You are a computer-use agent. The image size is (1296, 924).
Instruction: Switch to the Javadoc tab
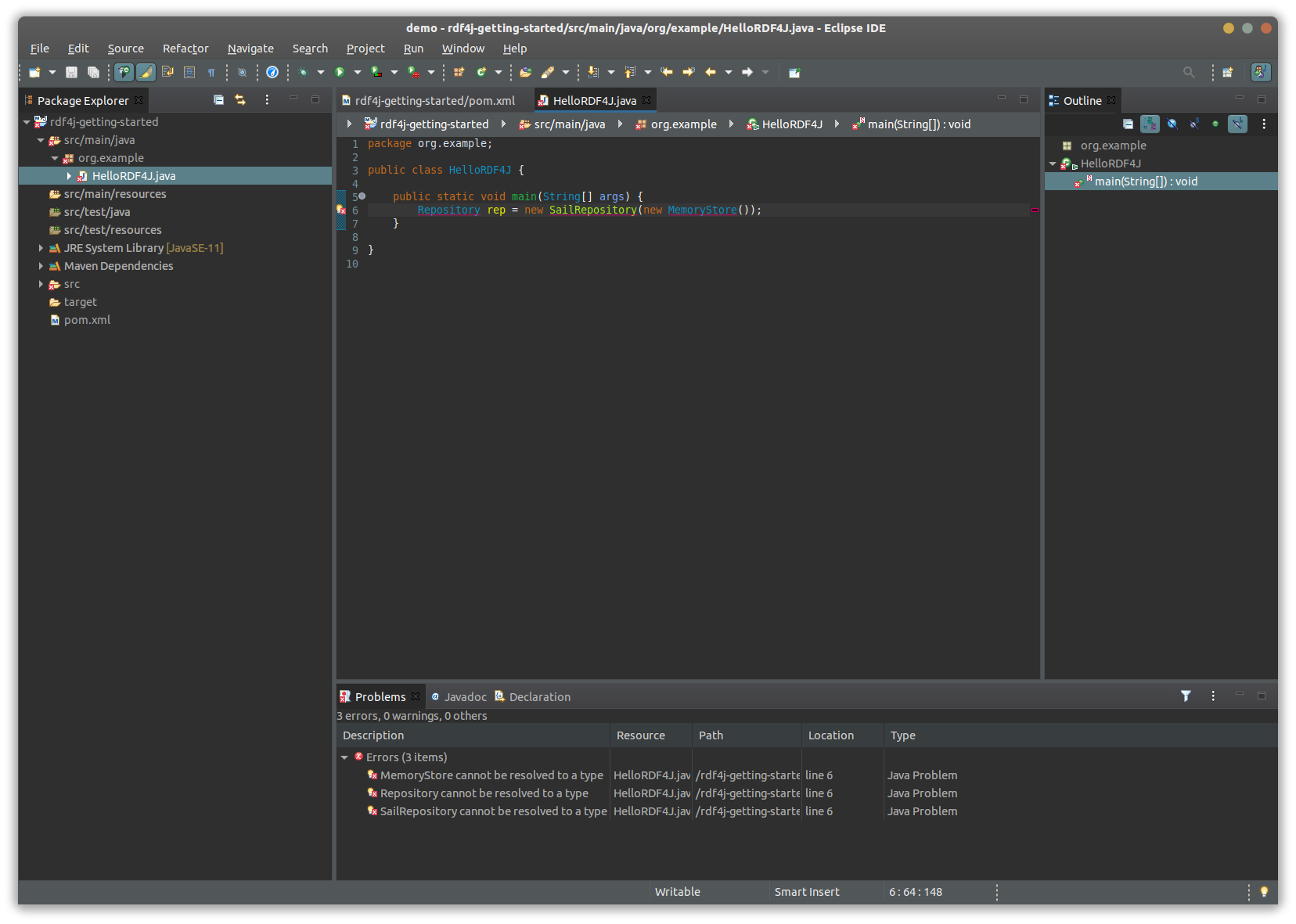tap(459, 696)
